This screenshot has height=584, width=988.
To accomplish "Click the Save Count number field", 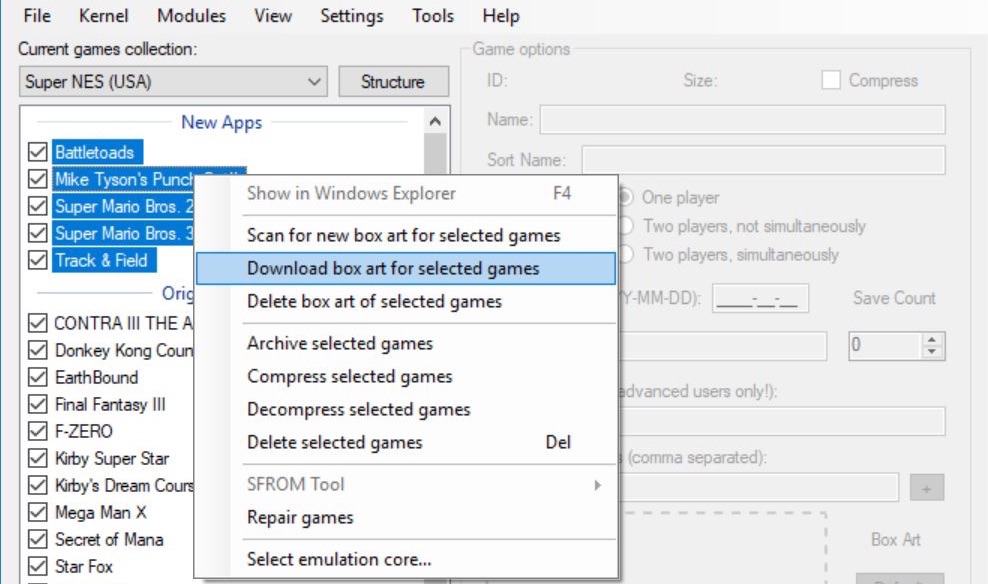I will point(885,346).
